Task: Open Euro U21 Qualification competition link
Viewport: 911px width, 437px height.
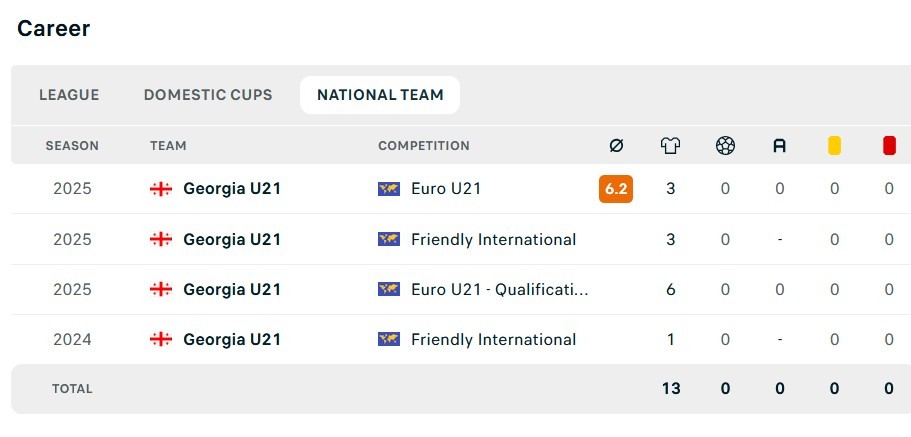Action: [499, 289]
